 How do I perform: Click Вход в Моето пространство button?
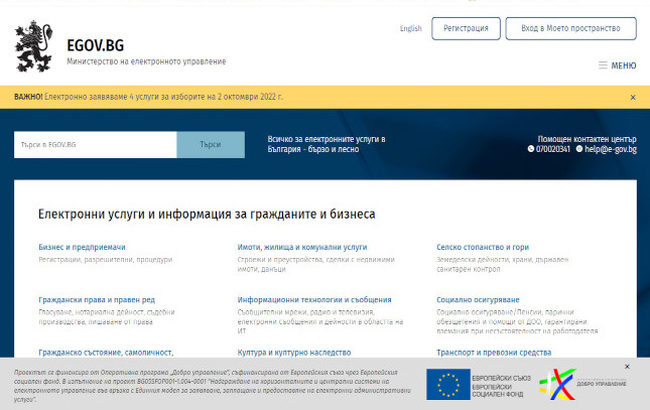click(571, 28)
